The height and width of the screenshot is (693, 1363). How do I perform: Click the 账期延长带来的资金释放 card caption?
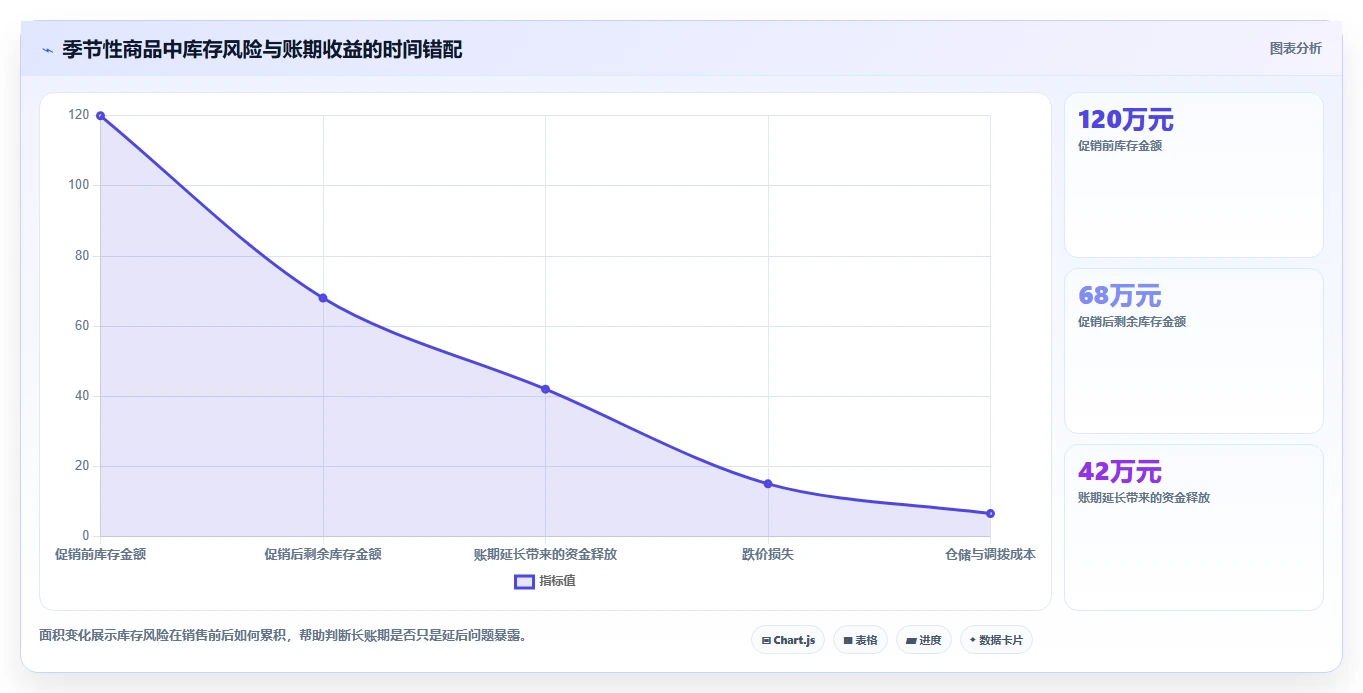(x=1144, y=498)
